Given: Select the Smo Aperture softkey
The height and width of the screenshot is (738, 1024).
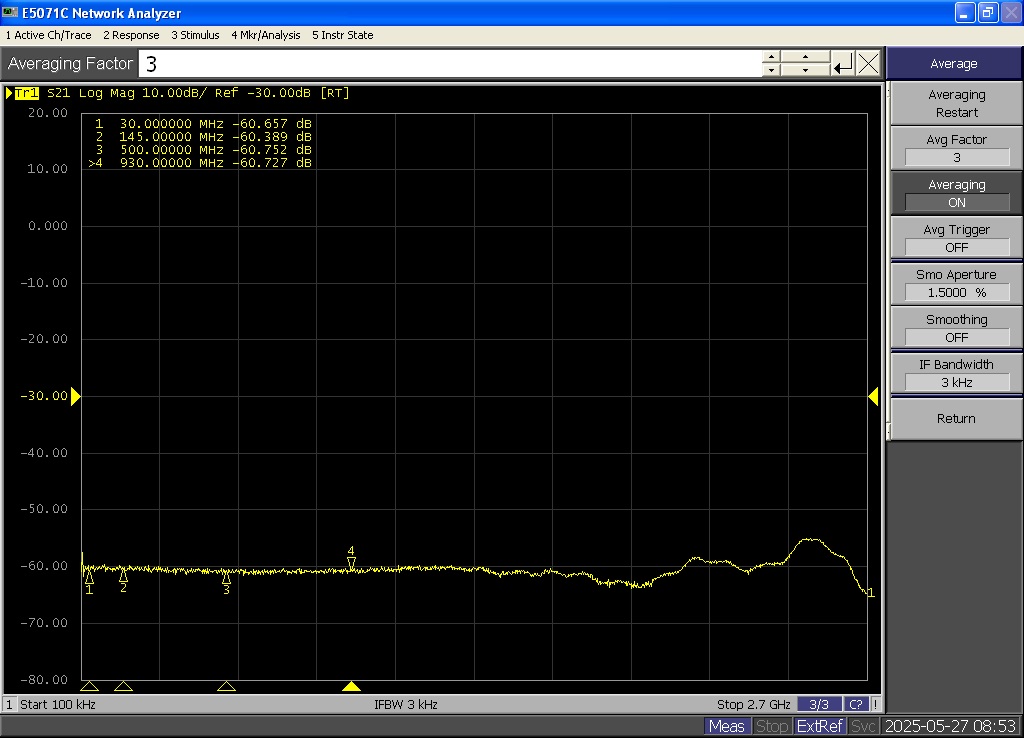Looking at the screenshot, I should click(x=956, y=283).
